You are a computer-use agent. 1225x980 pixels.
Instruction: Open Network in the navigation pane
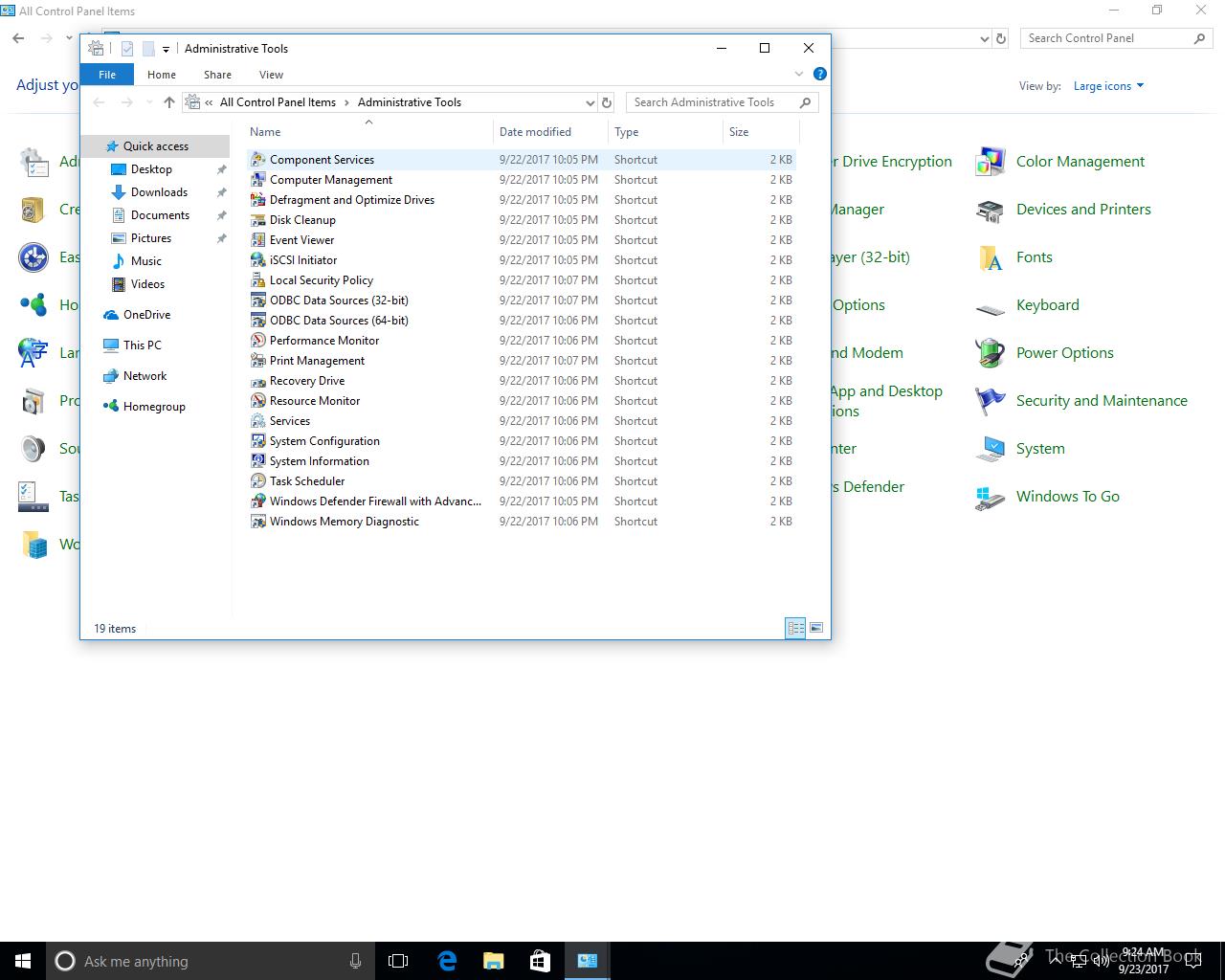pos(145,376)
